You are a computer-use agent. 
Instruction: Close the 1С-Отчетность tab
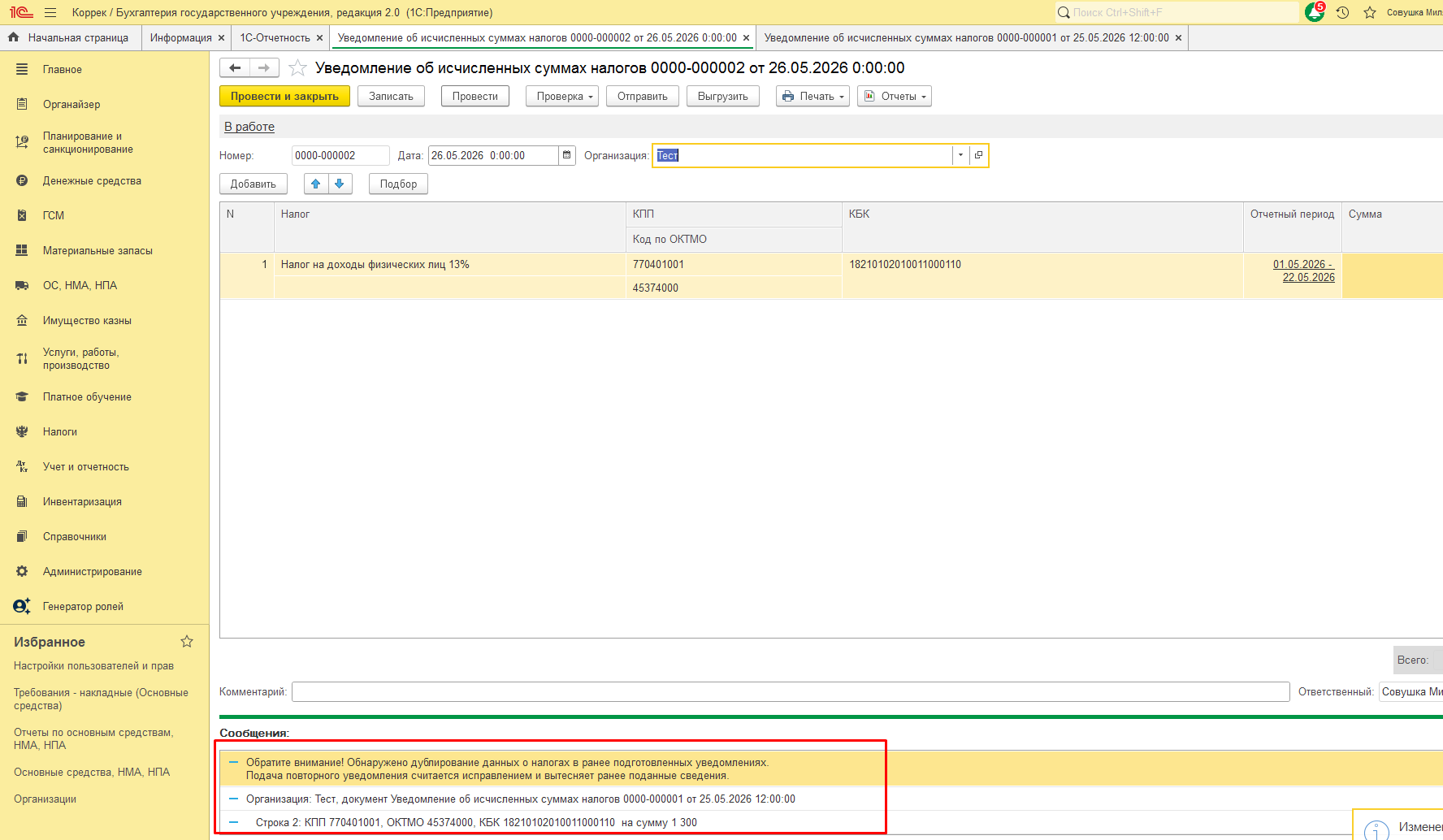(319, 38)
